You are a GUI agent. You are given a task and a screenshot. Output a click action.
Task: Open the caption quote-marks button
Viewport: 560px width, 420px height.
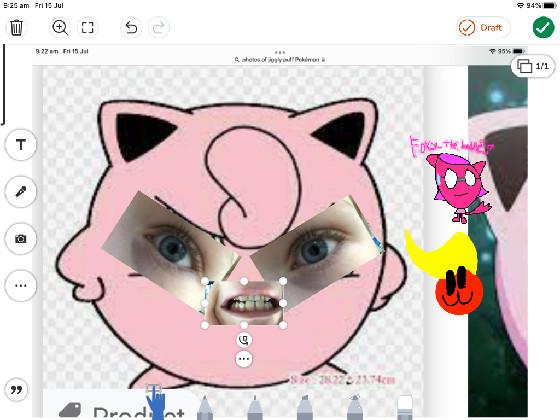coord(16,390)
